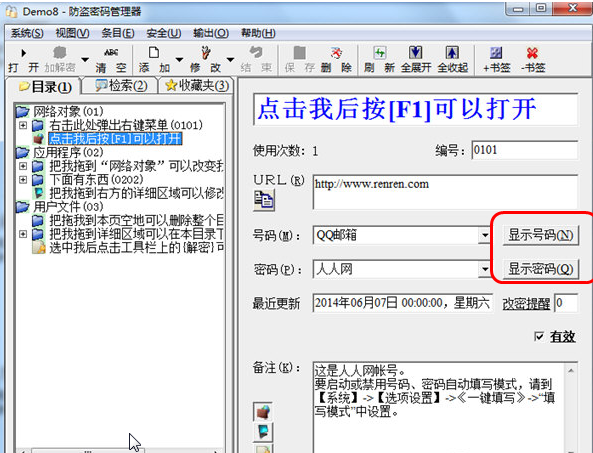Toggle the 有效 checkbox
The image size is (593, 453).
[539, 336]
